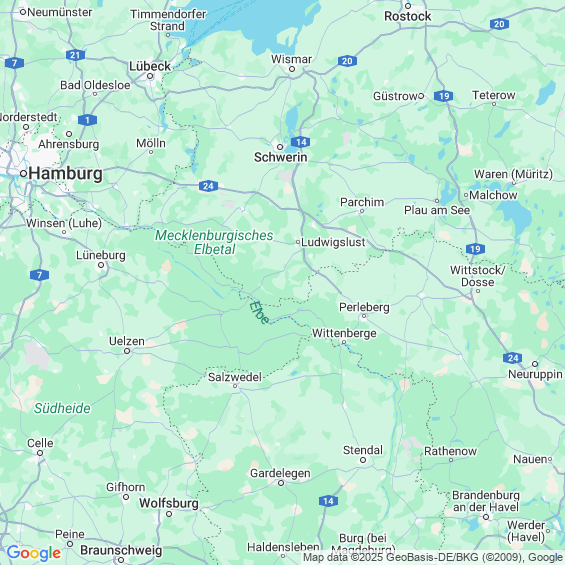Viewport: 565px width, 565px height.
Task: Click the Elbe river label
Action: pyautogui.click(x=259, y=312)
